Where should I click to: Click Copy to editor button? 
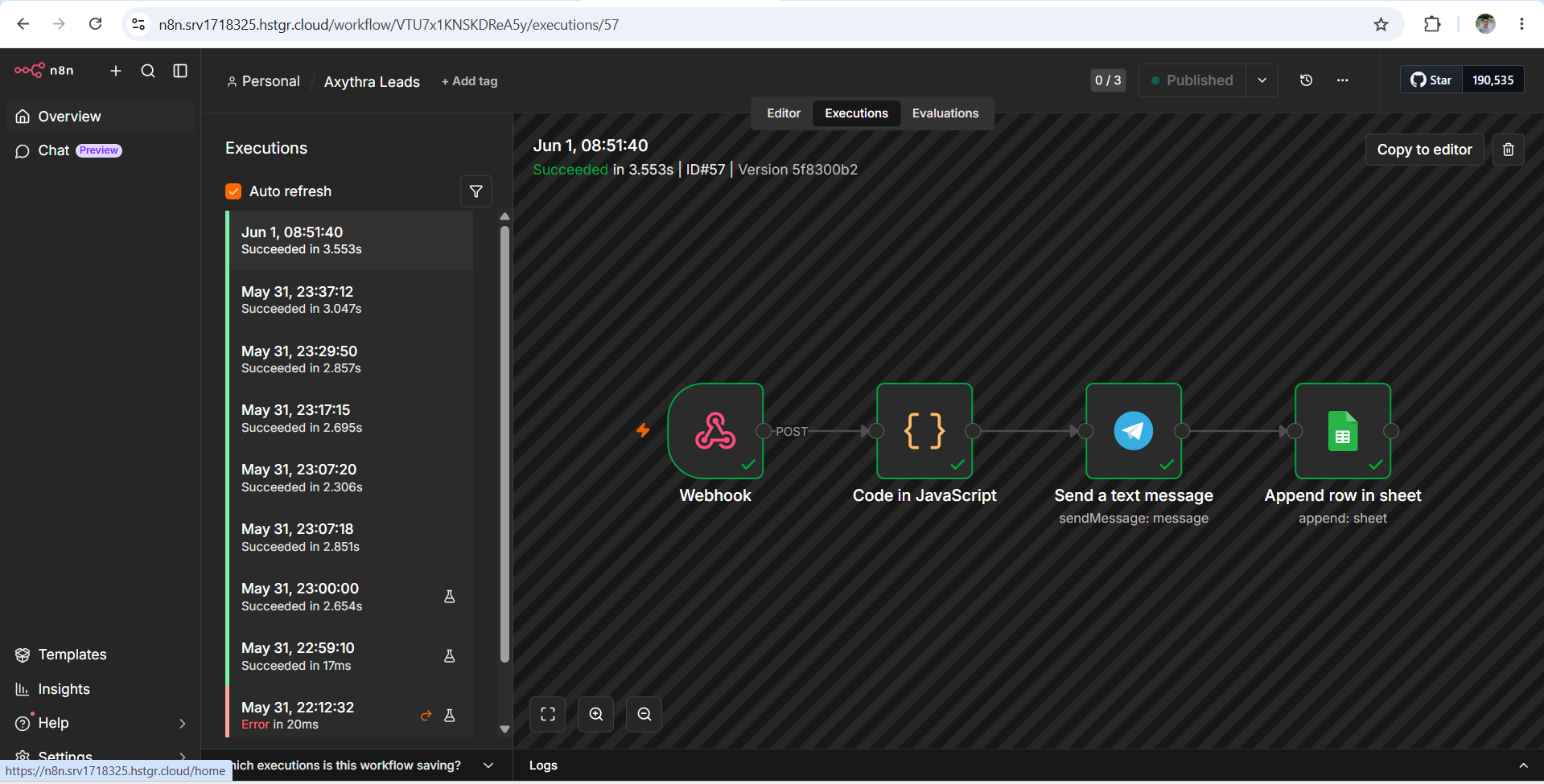tap(1424, 150)
